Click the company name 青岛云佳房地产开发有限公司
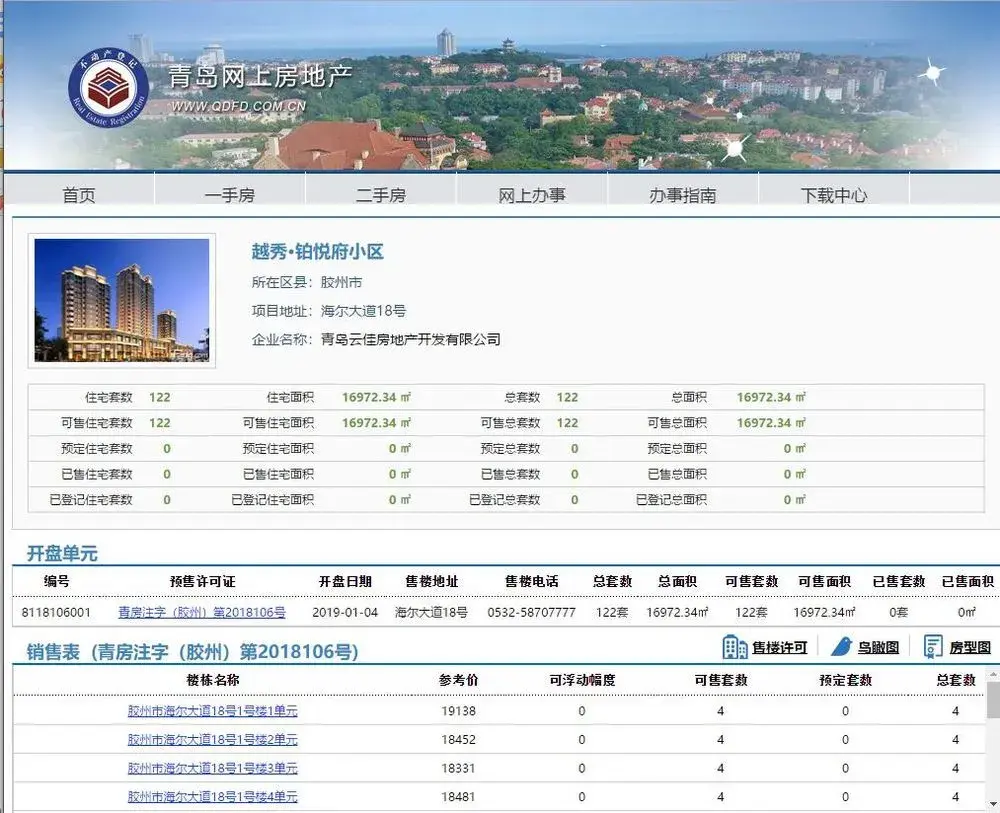1000x813 pixels. coord(410,339)
